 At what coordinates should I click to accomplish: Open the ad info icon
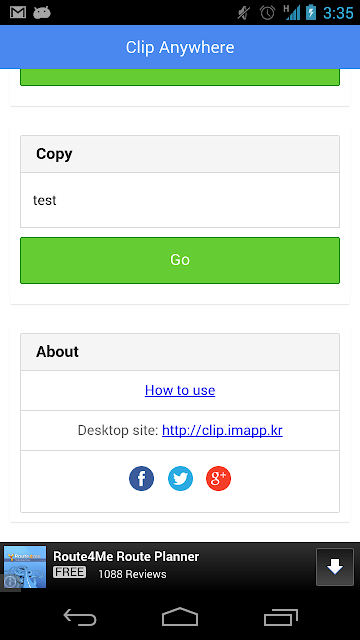(9, 582)
